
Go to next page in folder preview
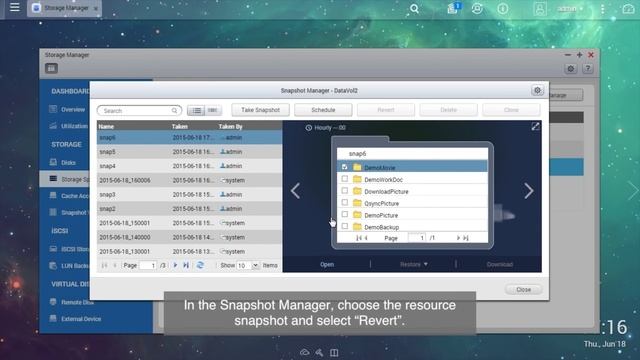point(458,238)
